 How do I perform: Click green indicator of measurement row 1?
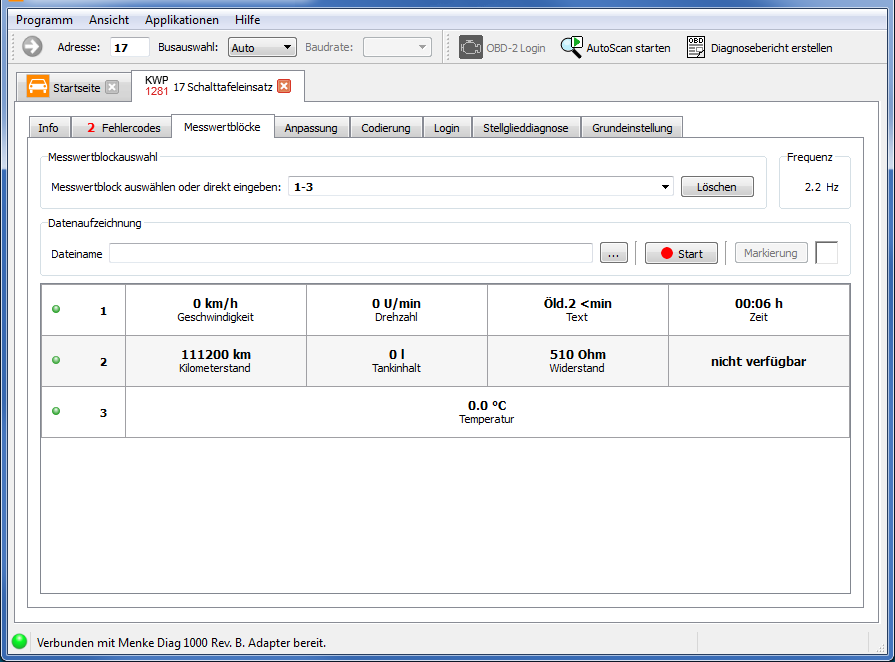[x=56, y=309]
